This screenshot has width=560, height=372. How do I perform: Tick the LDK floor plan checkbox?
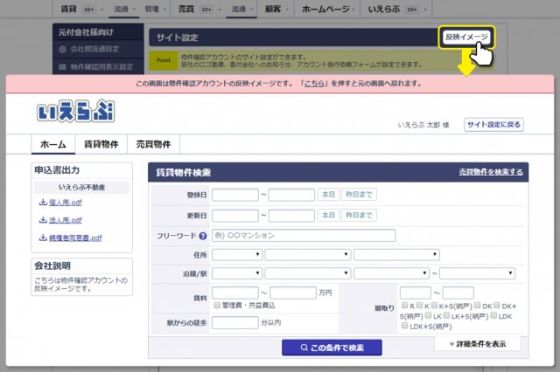[494, 316]
